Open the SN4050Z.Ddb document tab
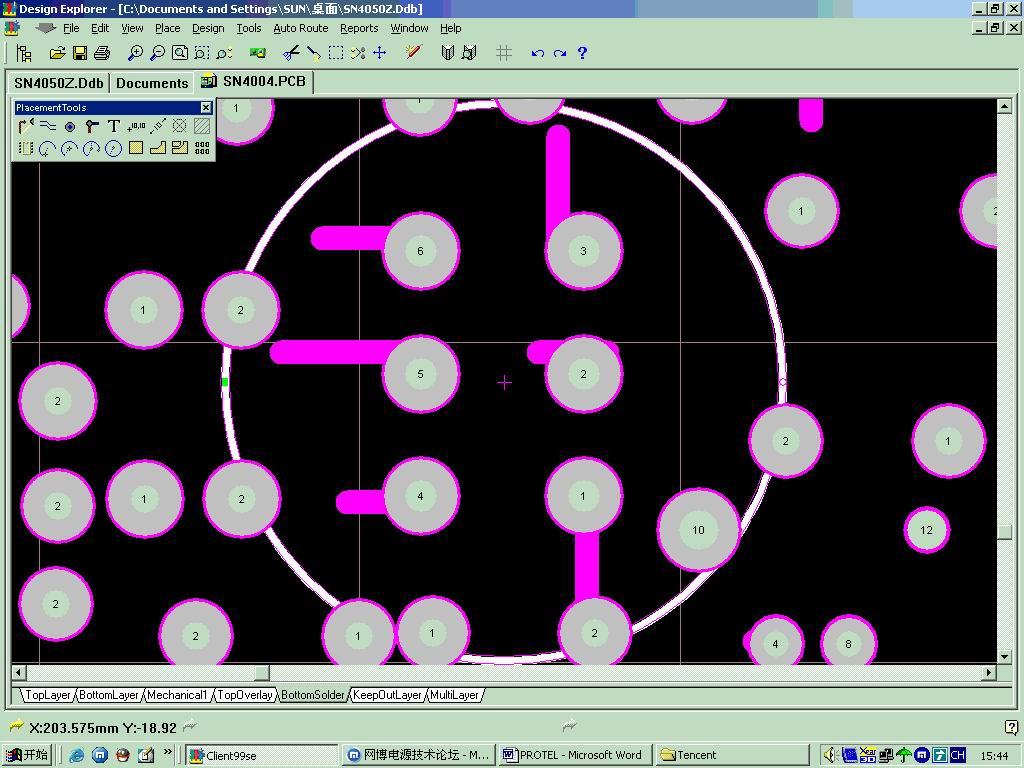The width and height of the screenshot is (1024, 768). (58, 83)
